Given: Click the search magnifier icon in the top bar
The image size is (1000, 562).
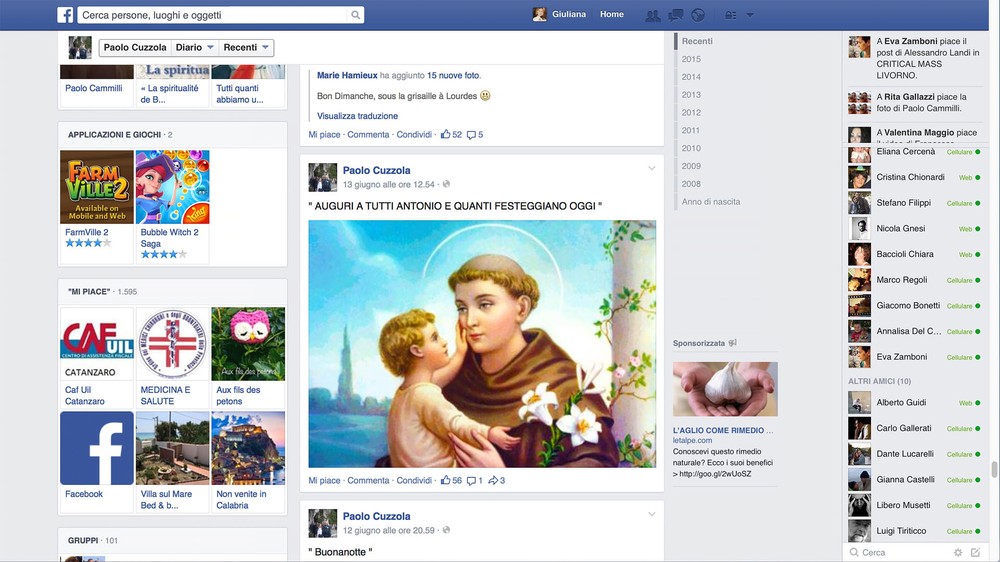Looking at the screenshot, I should click(355, 15).
